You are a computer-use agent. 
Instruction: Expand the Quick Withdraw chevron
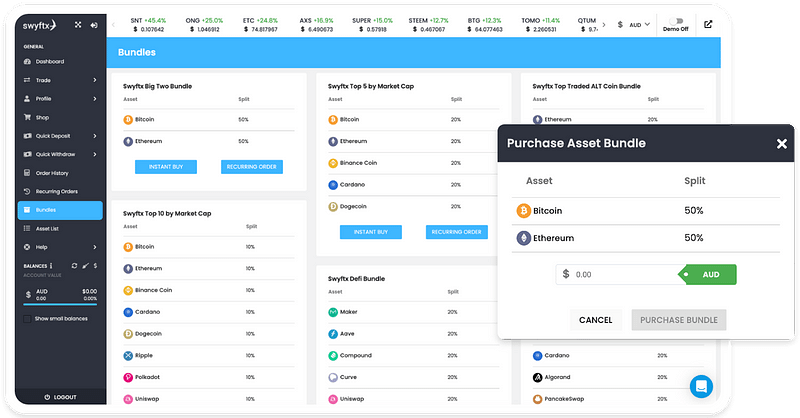point(95,154)
